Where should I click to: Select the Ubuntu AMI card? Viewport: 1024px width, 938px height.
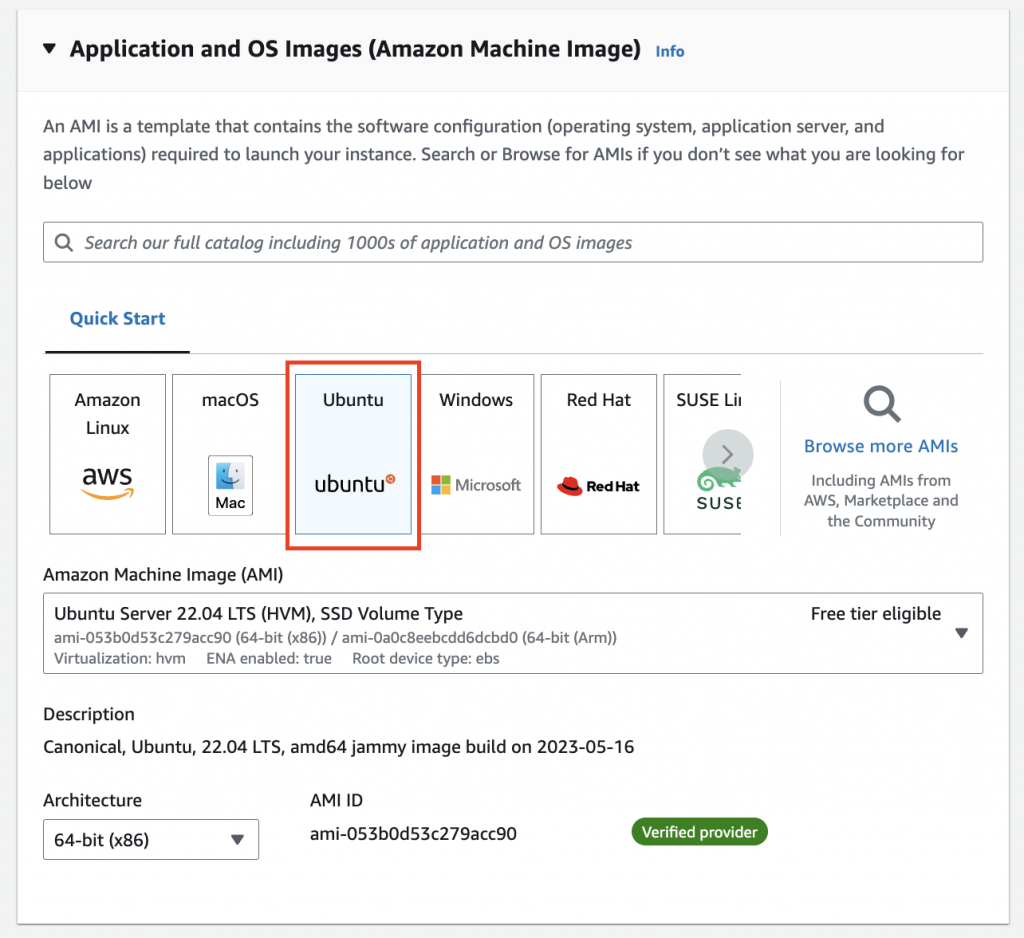pos(353,454)
